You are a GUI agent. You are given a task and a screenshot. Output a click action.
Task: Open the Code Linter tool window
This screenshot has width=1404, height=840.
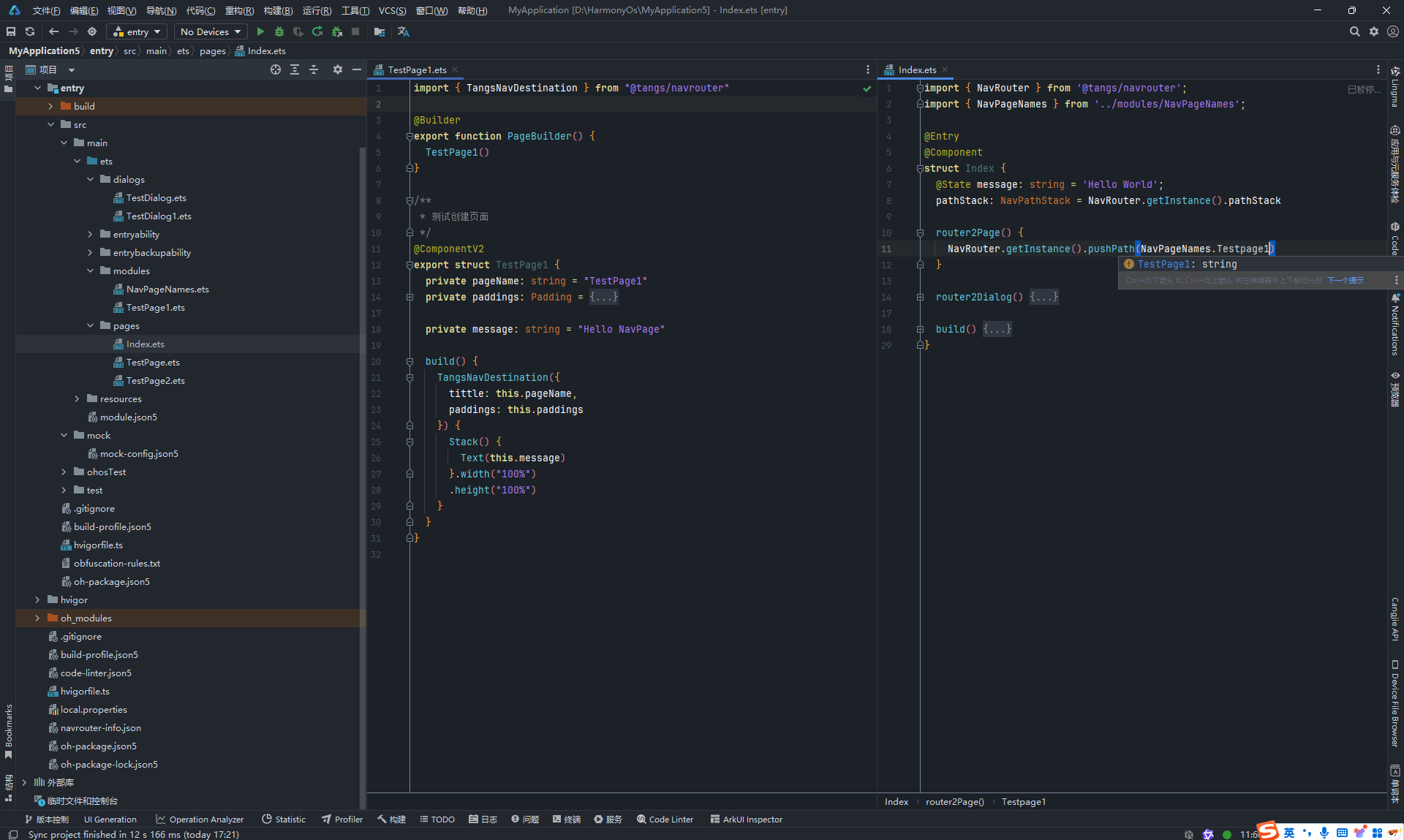click(x=665, y=820)
